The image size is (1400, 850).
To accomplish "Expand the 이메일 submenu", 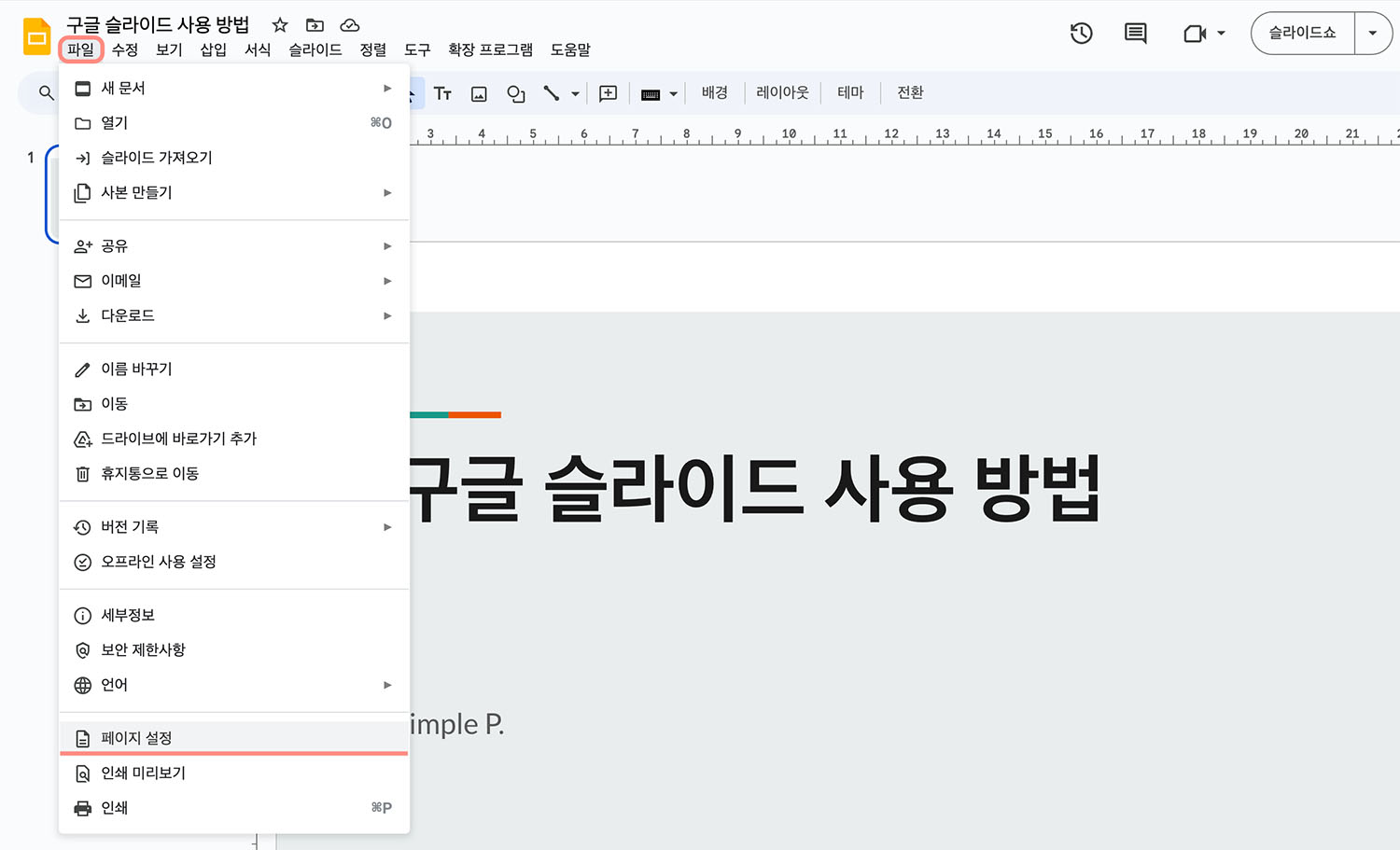I will [x=234, y=281].
